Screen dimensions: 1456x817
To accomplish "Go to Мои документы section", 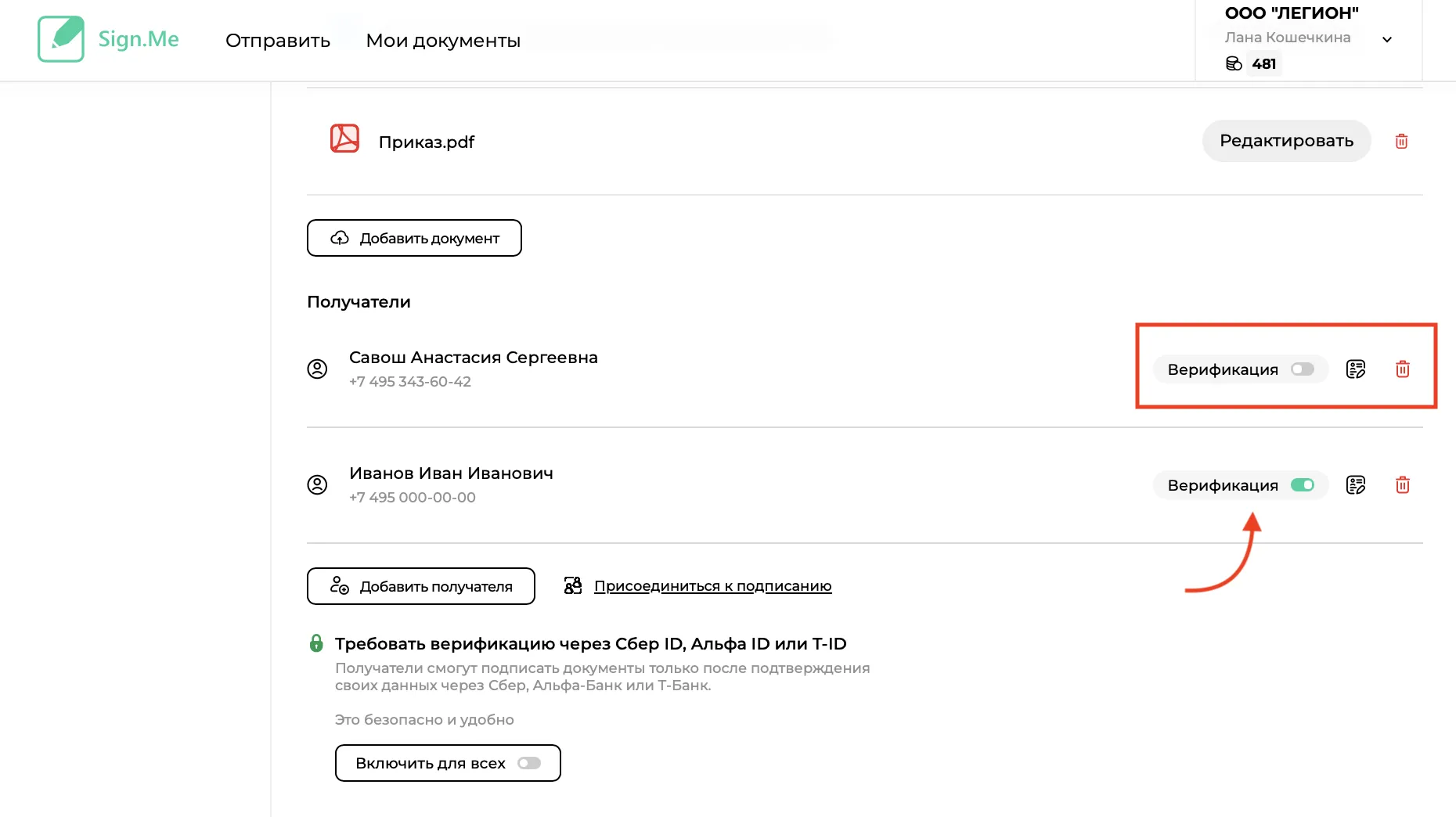I will coord(443,41).
